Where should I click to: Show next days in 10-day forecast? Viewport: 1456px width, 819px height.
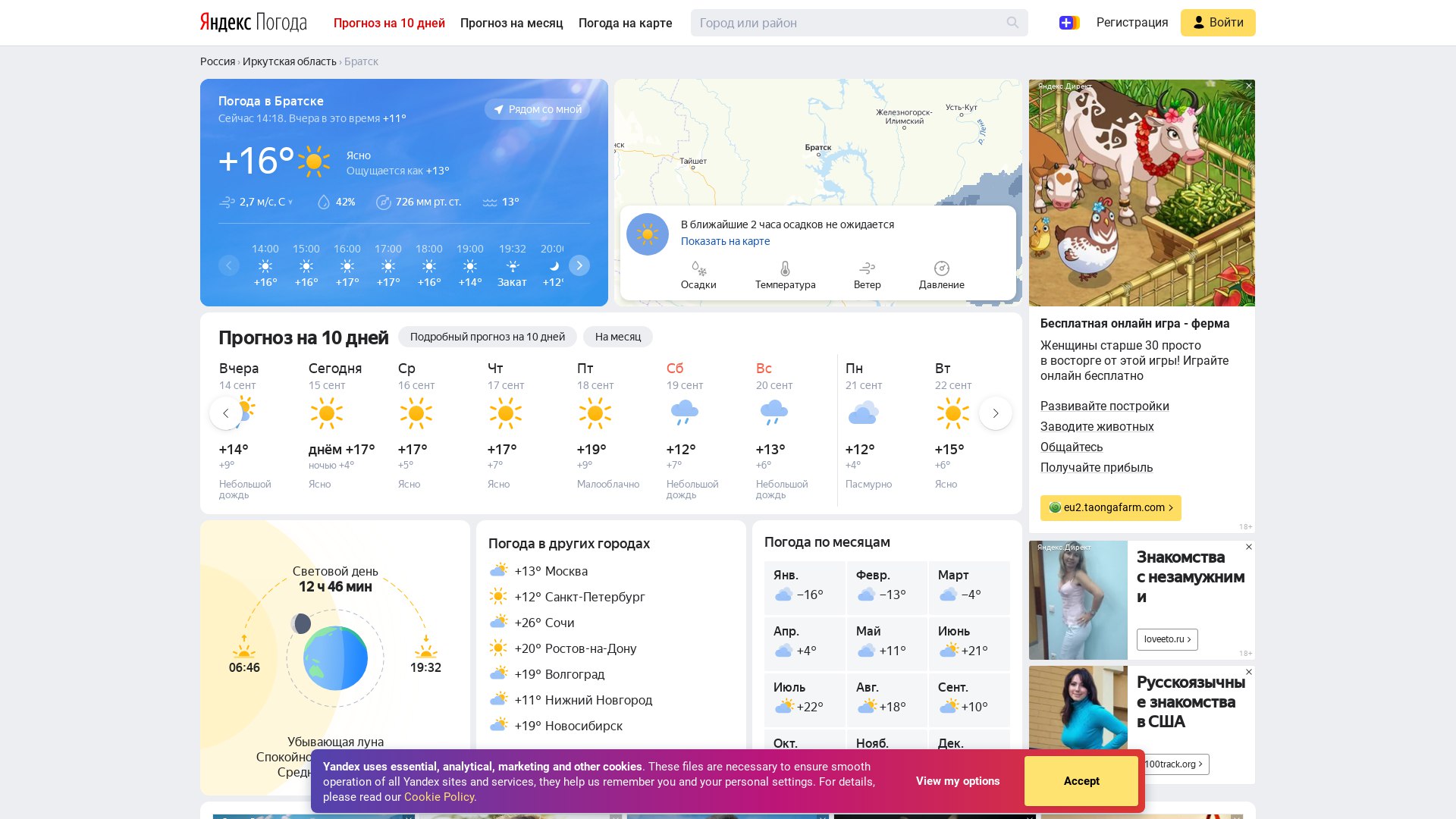coord(995,413)
